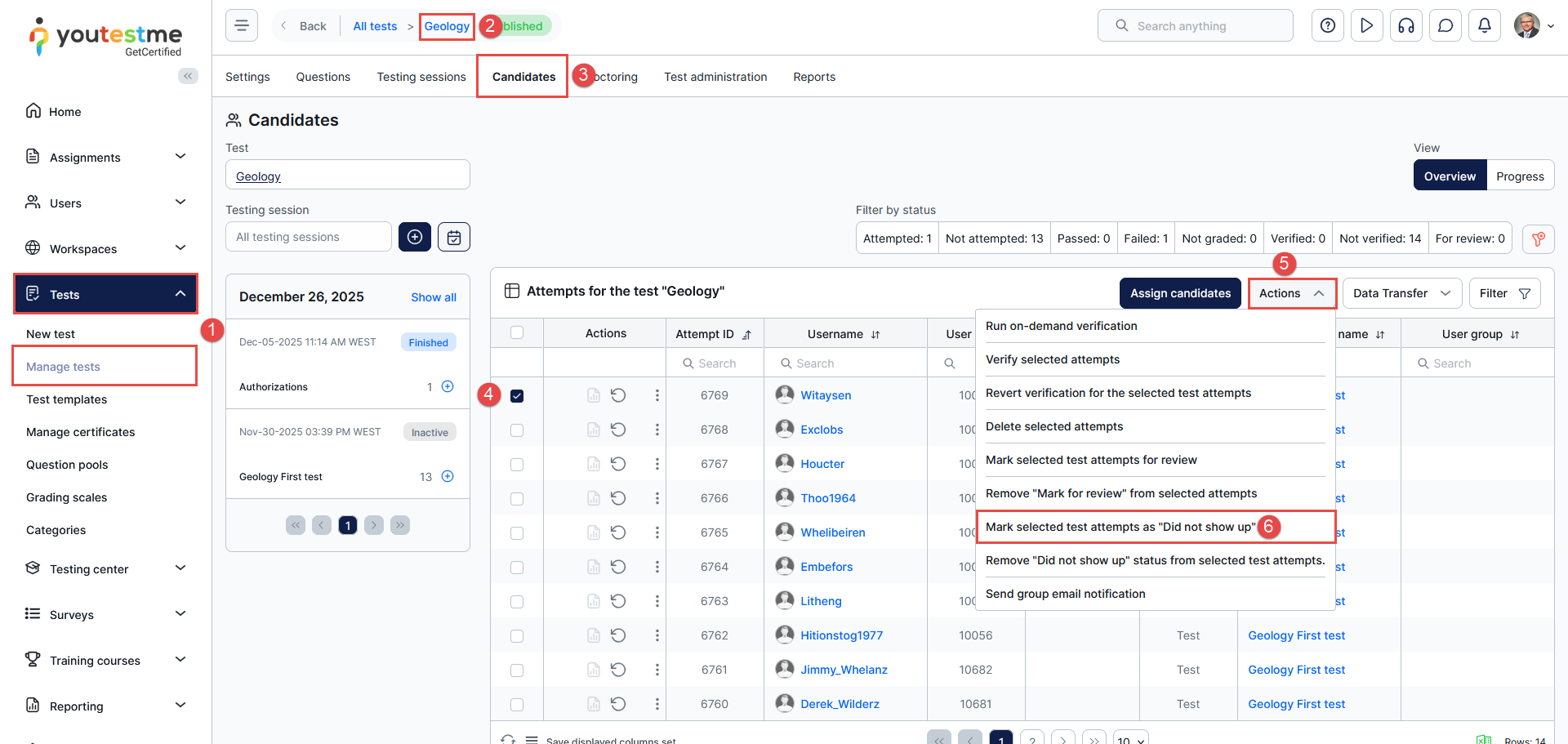1568x744 pixels.
Task: Uncheck the checkbox for attempt 6769
Action: (x=517, y=396)
